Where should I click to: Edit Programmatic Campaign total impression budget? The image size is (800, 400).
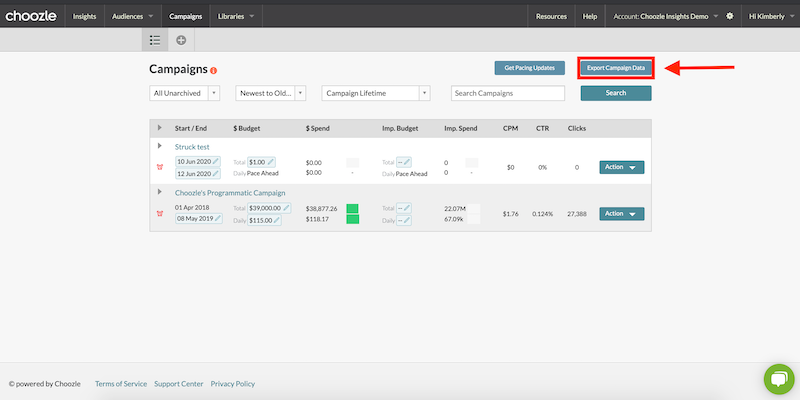click(x=404, y=208)
